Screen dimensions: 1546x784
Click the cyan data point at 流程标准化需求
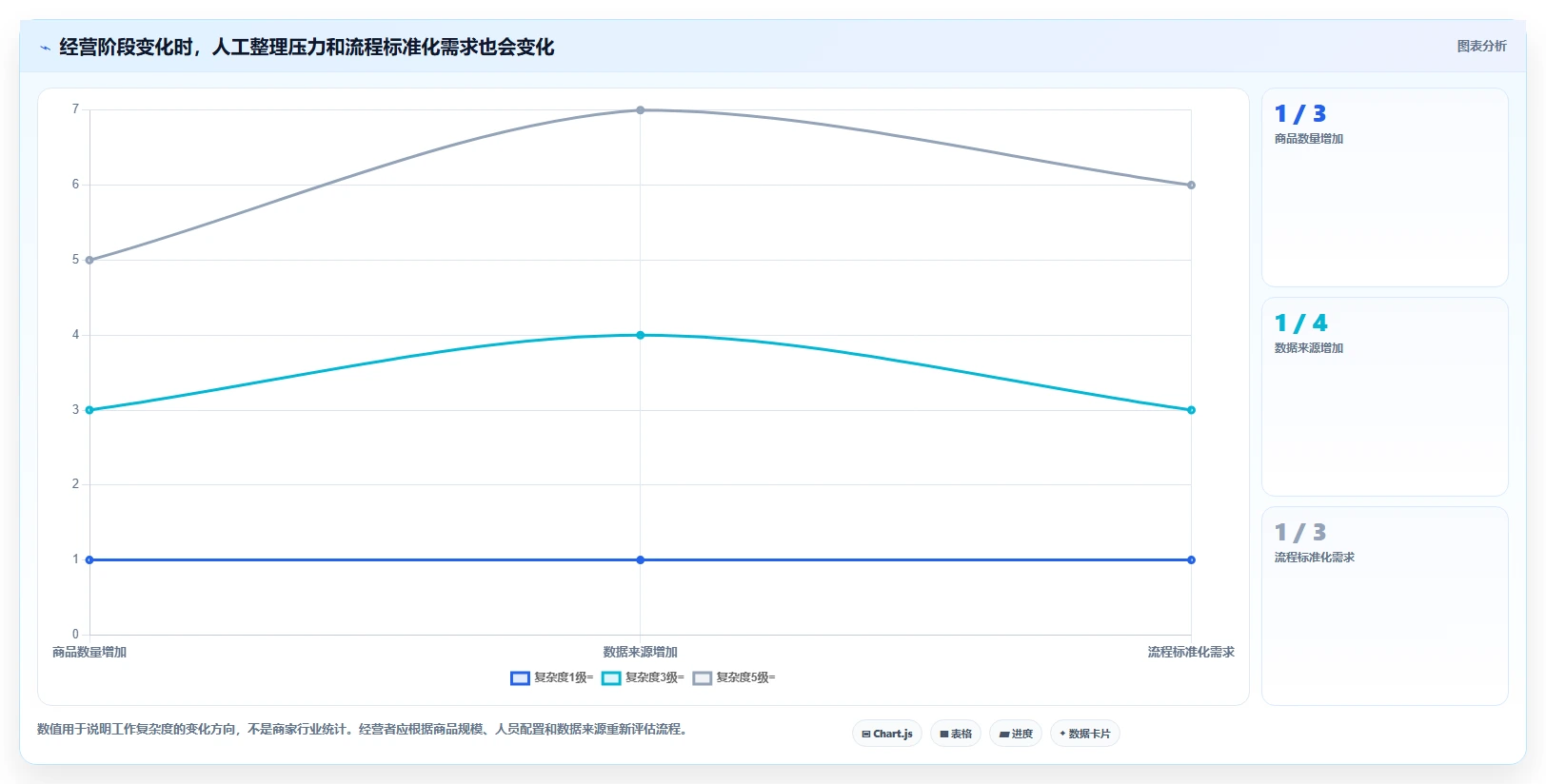(1191, 410)
